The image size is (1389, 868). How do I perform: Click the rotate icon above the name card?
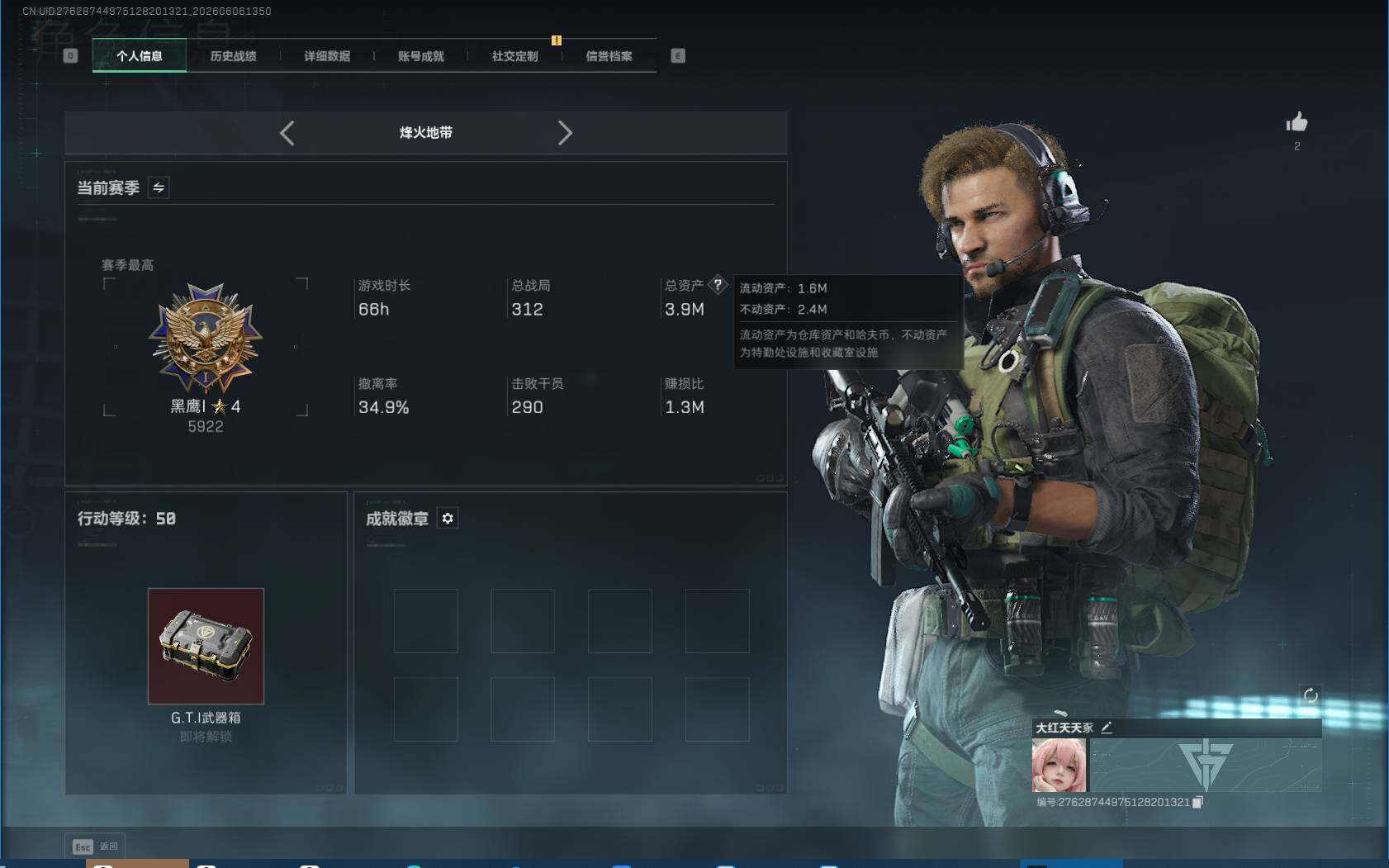click(x=1311, y=695)
